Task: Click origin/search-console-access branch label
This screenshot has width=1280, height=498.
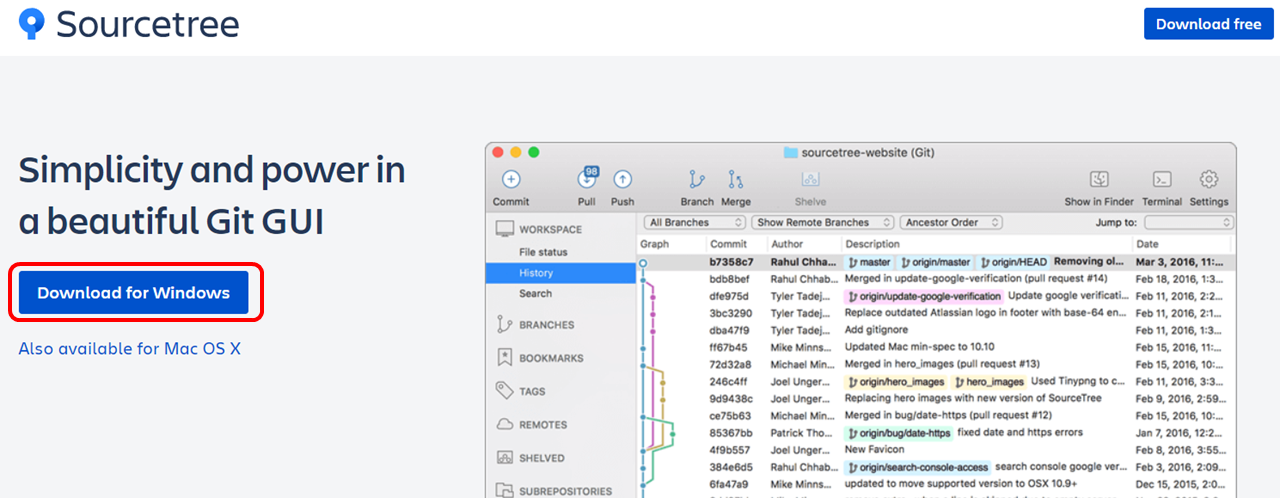Action: pyautogui.click(x=918, y=467)
